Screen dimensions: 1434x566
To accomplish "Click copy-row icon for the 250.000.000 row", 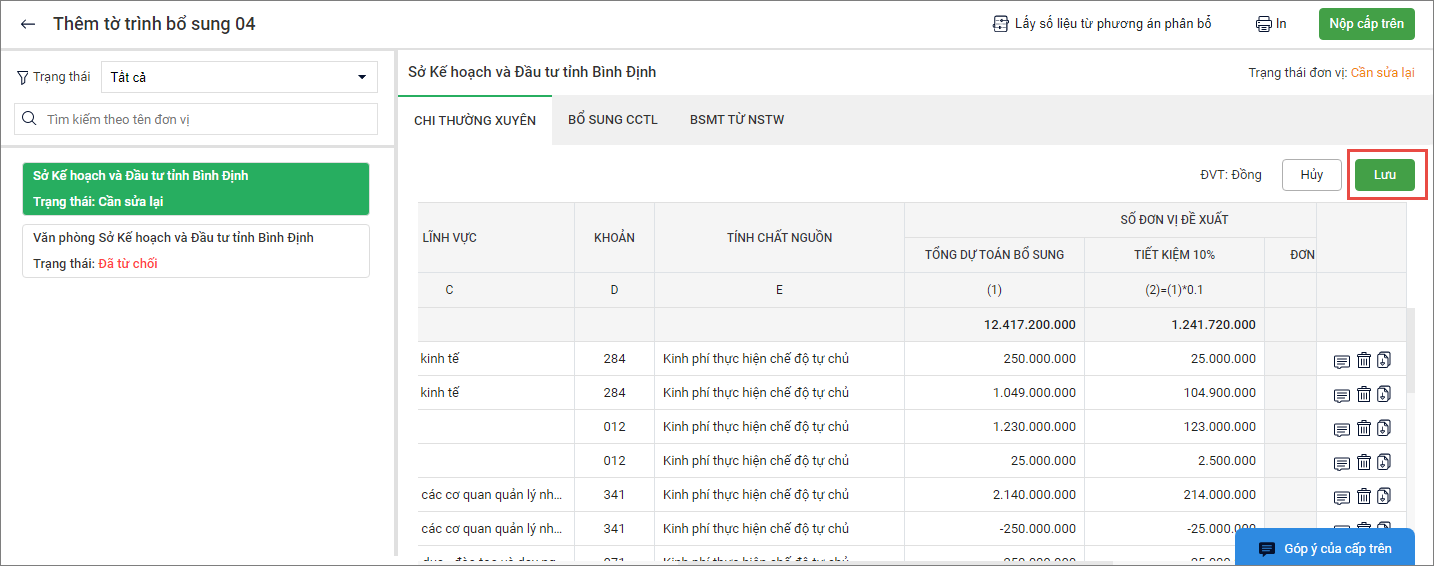I will pyautogui.click(x=1384, y=361).
